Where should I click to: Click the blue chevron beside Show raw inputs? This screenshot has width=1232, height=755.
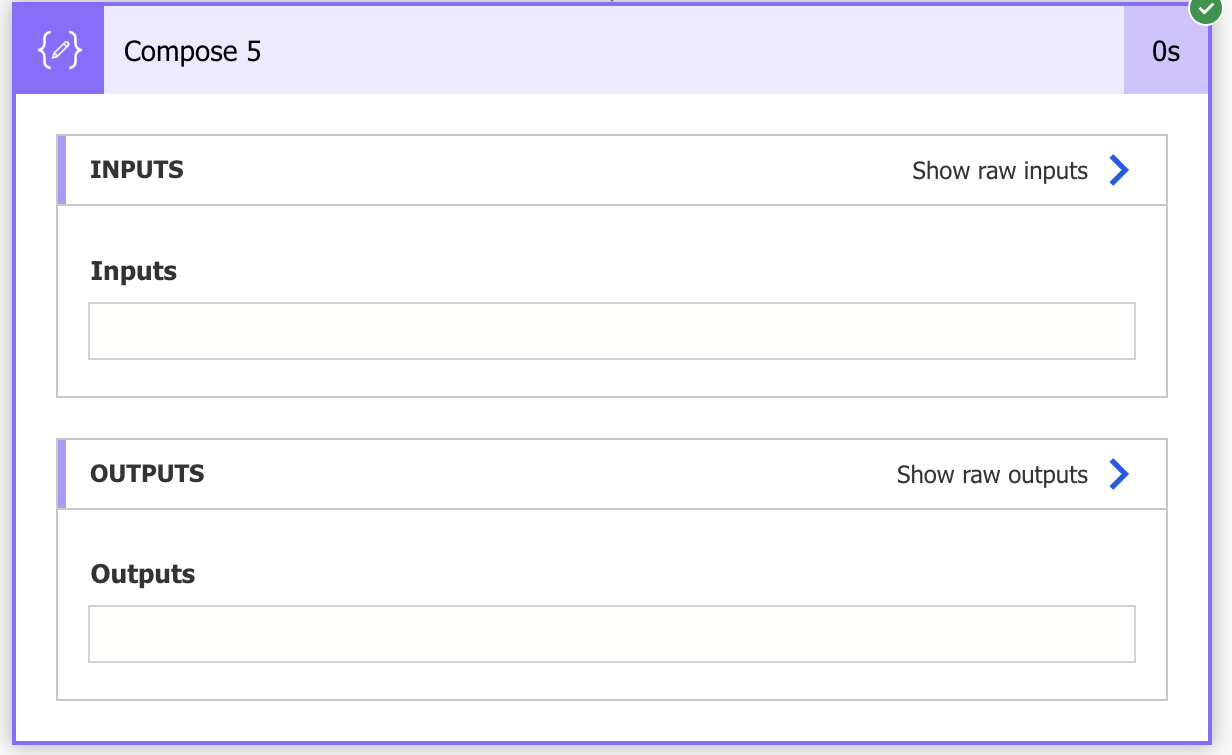(x=1119, y=171)
